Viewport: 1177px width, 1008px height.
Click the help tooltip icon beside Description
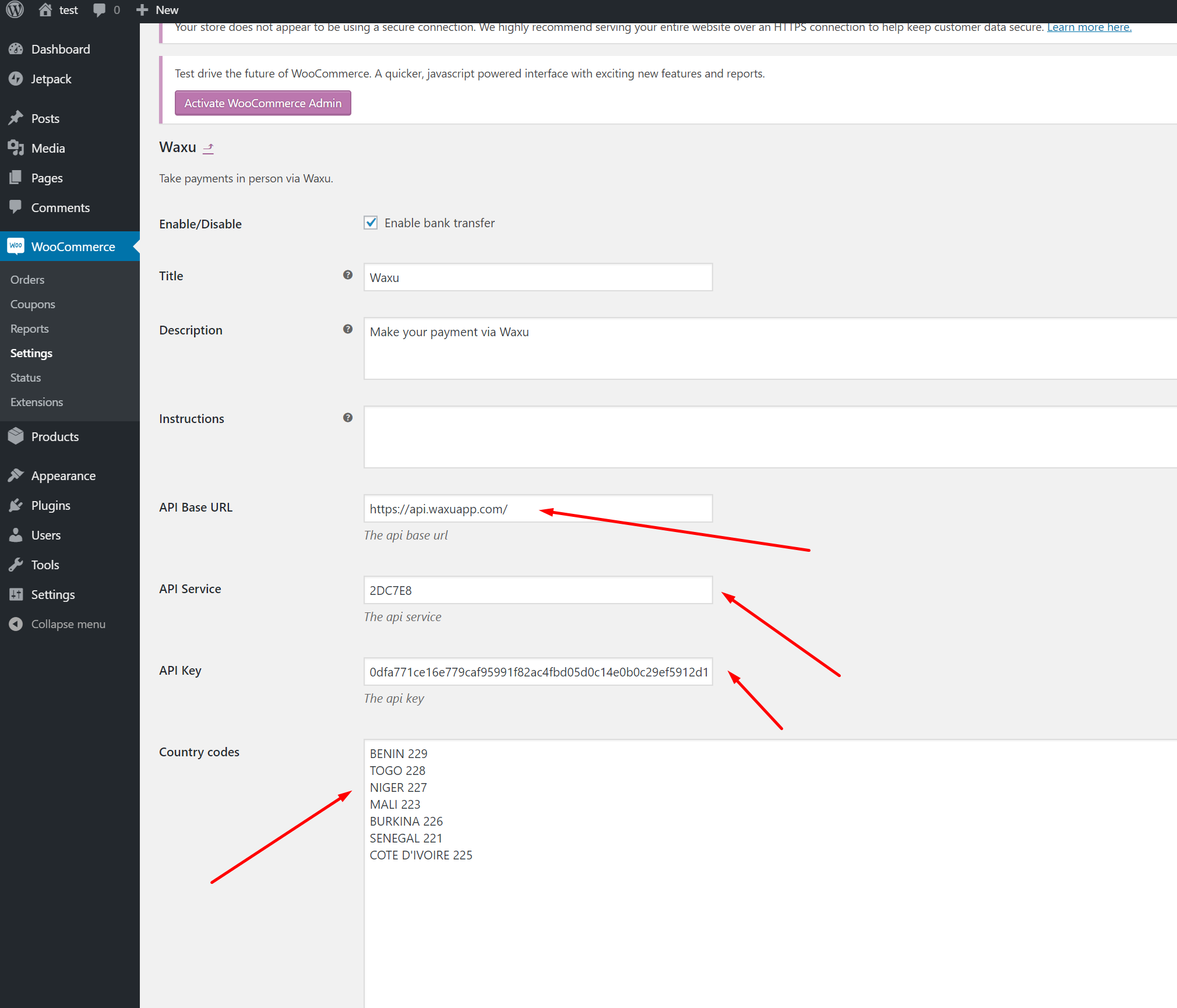pyautogui.click(x=348, y=329)
